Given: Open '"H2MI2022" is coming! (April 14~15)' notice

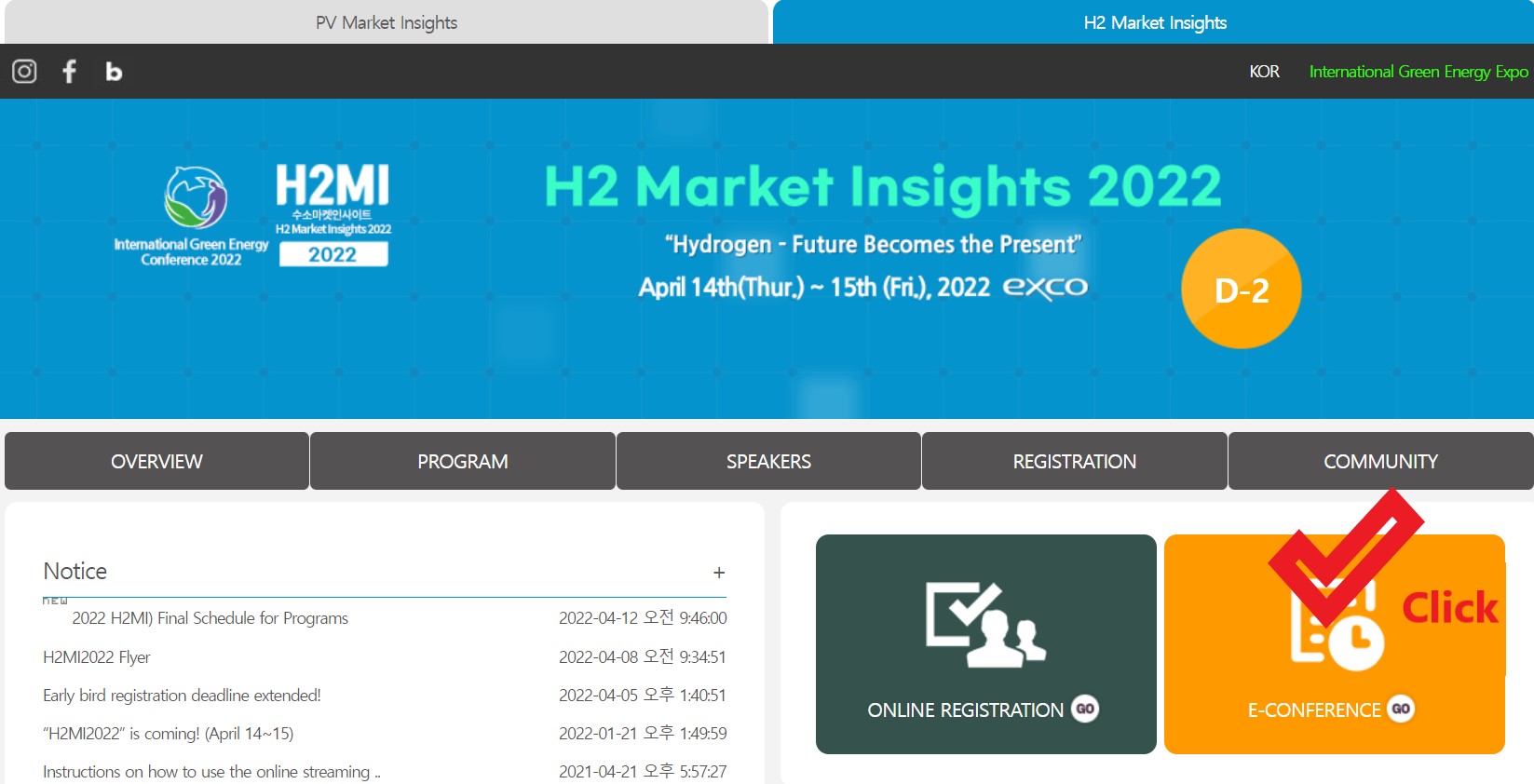Looking at the screenshot, I should coord(169,734).
